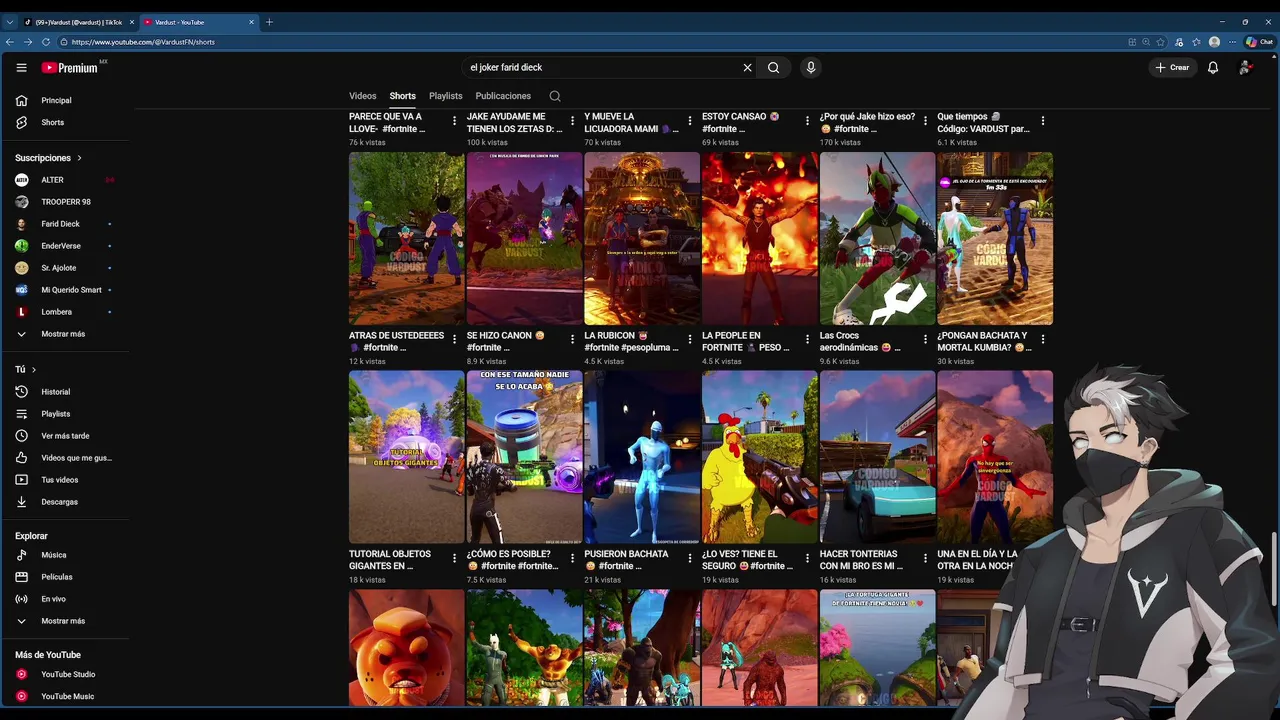This screenshot has width=1280, height=720.
Task: Click the YouTube Premium logo
Action: pyautogui.click(x=70, y=67)
